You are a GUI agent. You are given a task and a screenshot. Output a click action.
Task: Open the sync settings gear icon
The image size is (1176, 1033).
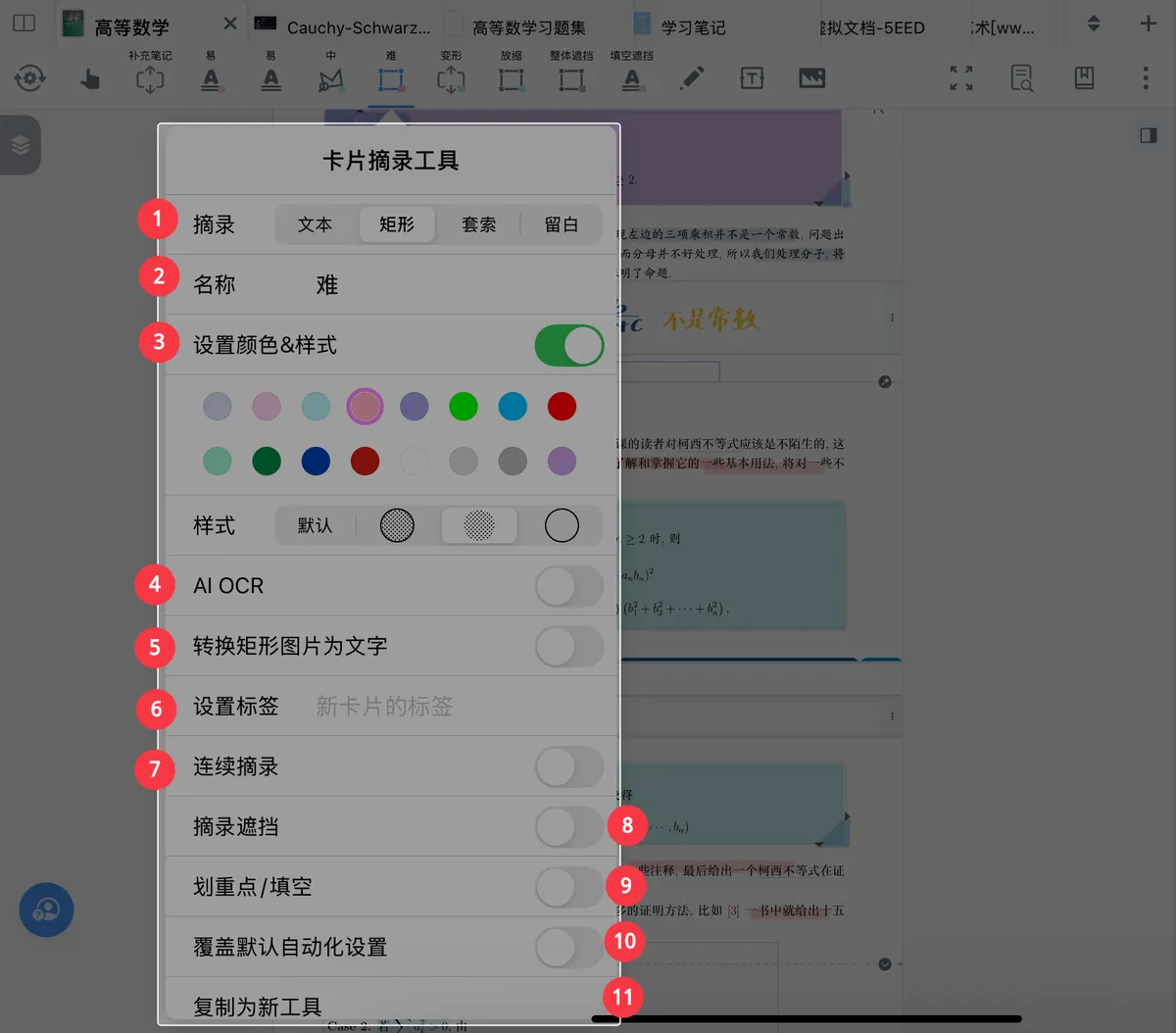point(30,78)
